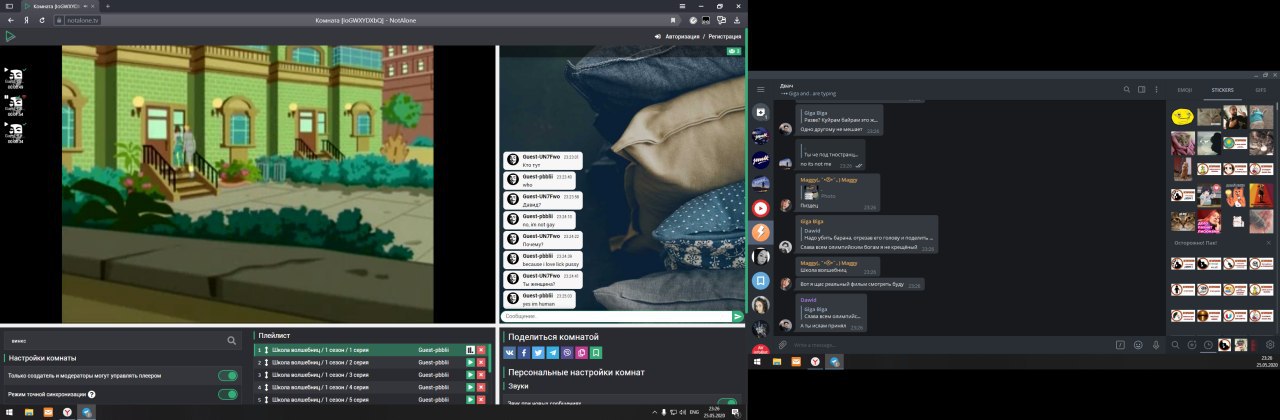This screenshot has height=420, width=1280.
Task: Share the room via Twitter icon
Action: (x=539, y=353)
